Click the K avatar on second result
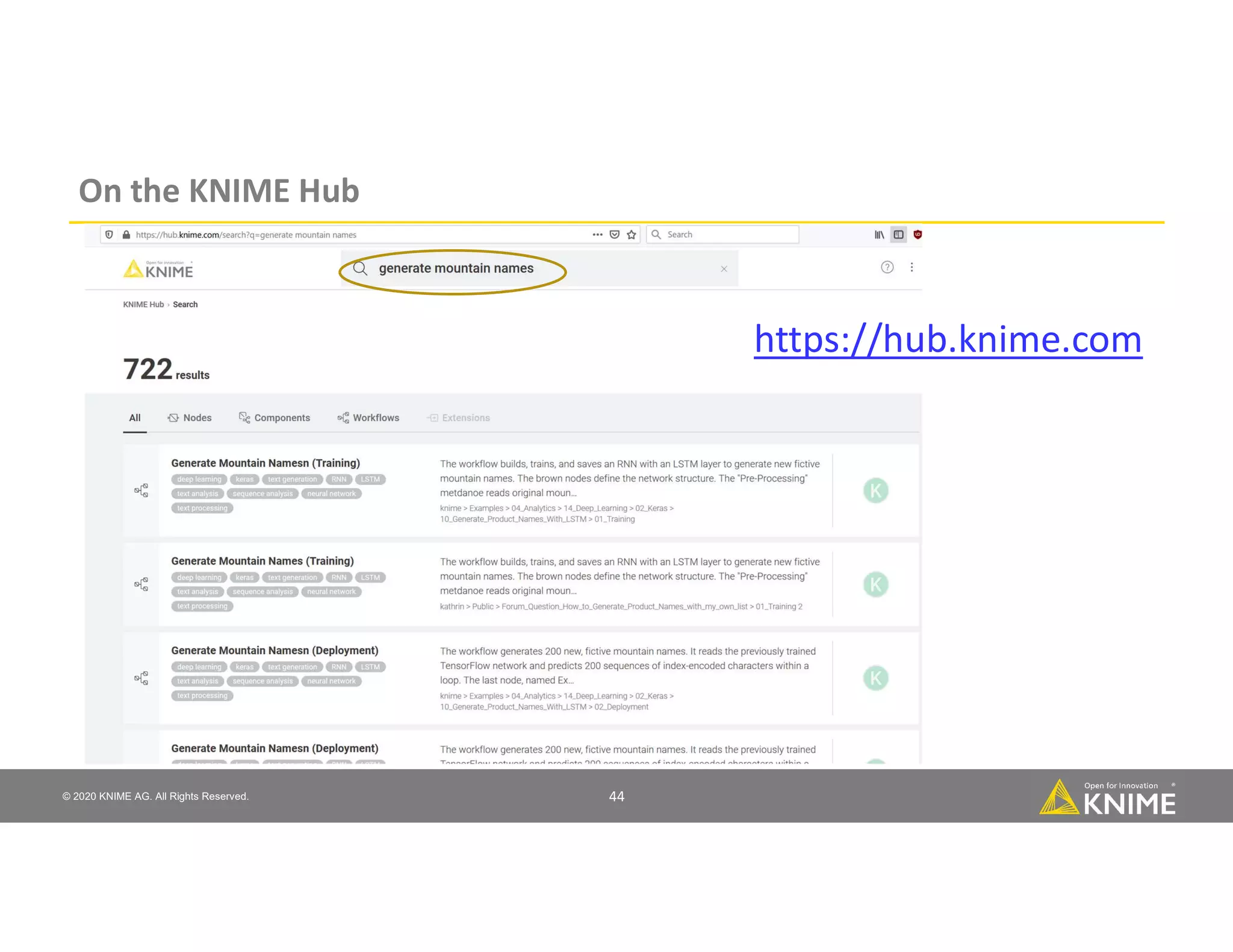The width and height of the screenshot is (1233, 952). coord(876,584)
